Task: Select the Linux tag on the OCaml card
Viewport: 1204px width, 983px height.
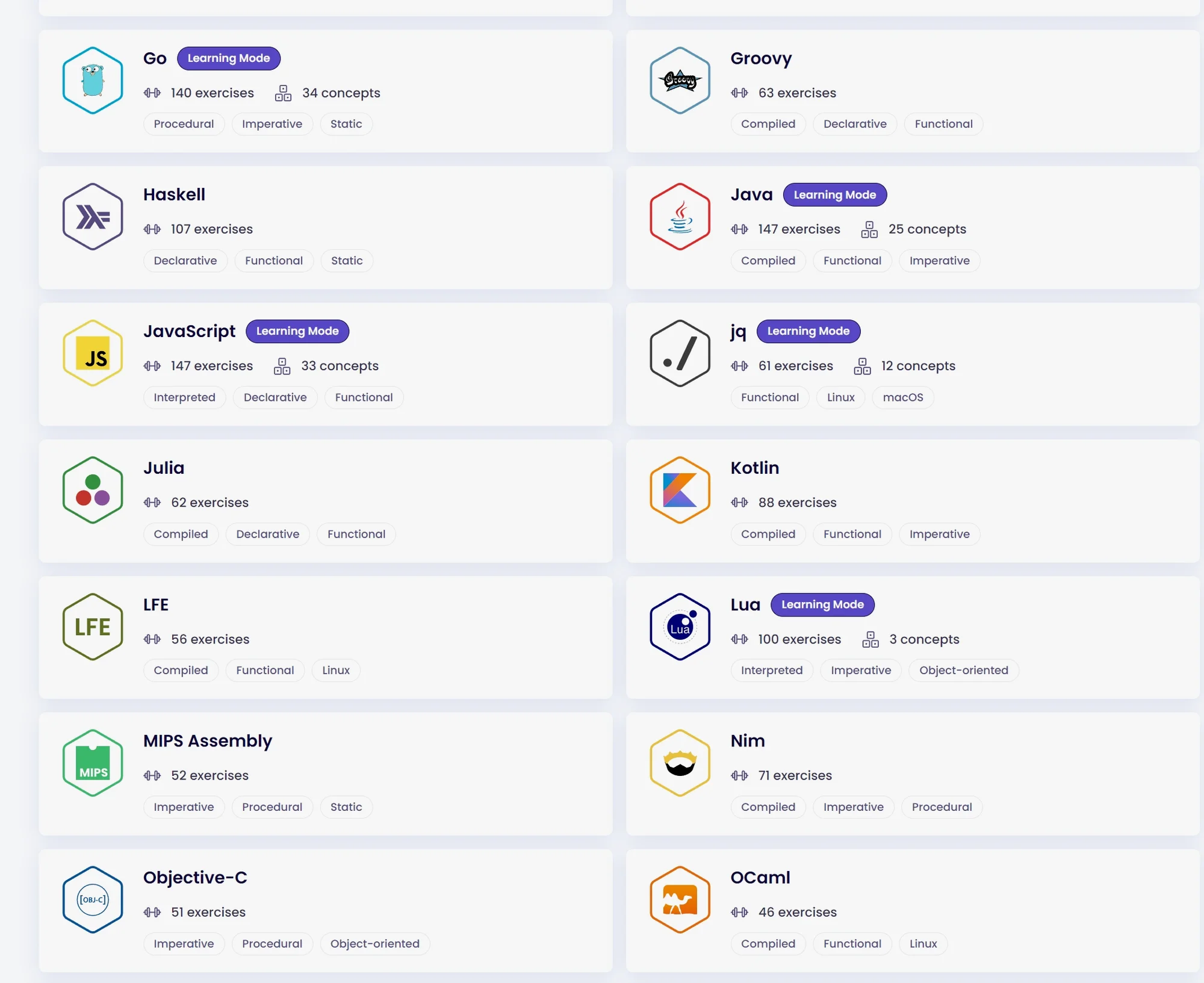Action: pos(923,944)
